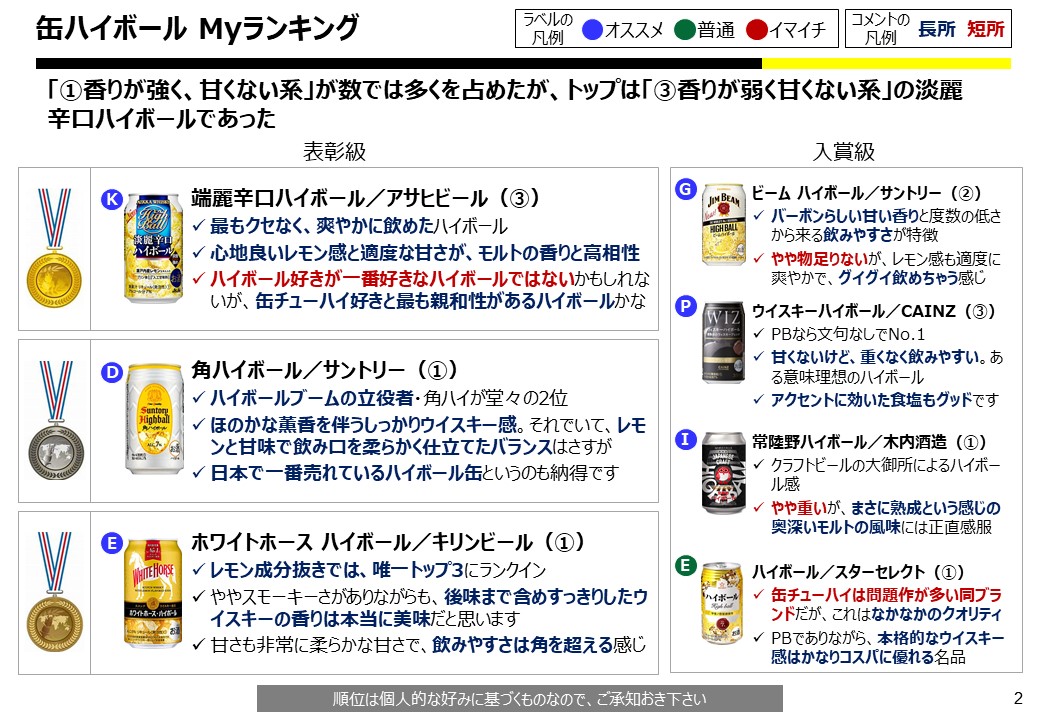Click the silver medal icon
The width and height of the screenshot is (1040, 720).
pyautogui.click(x=56, y=420)
